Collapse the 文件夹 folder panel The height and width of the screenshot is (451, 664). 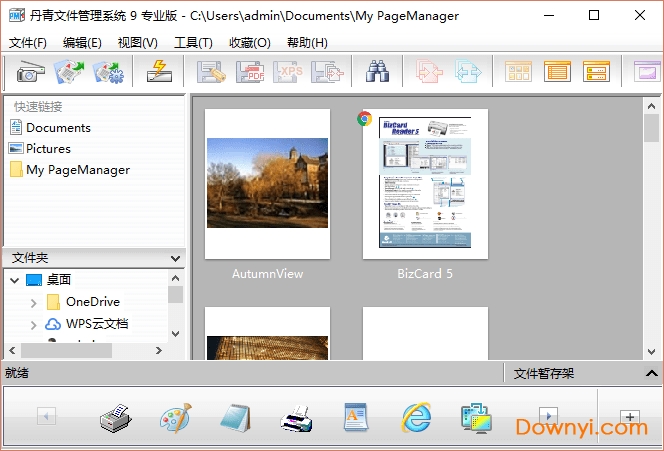[175, 258]
